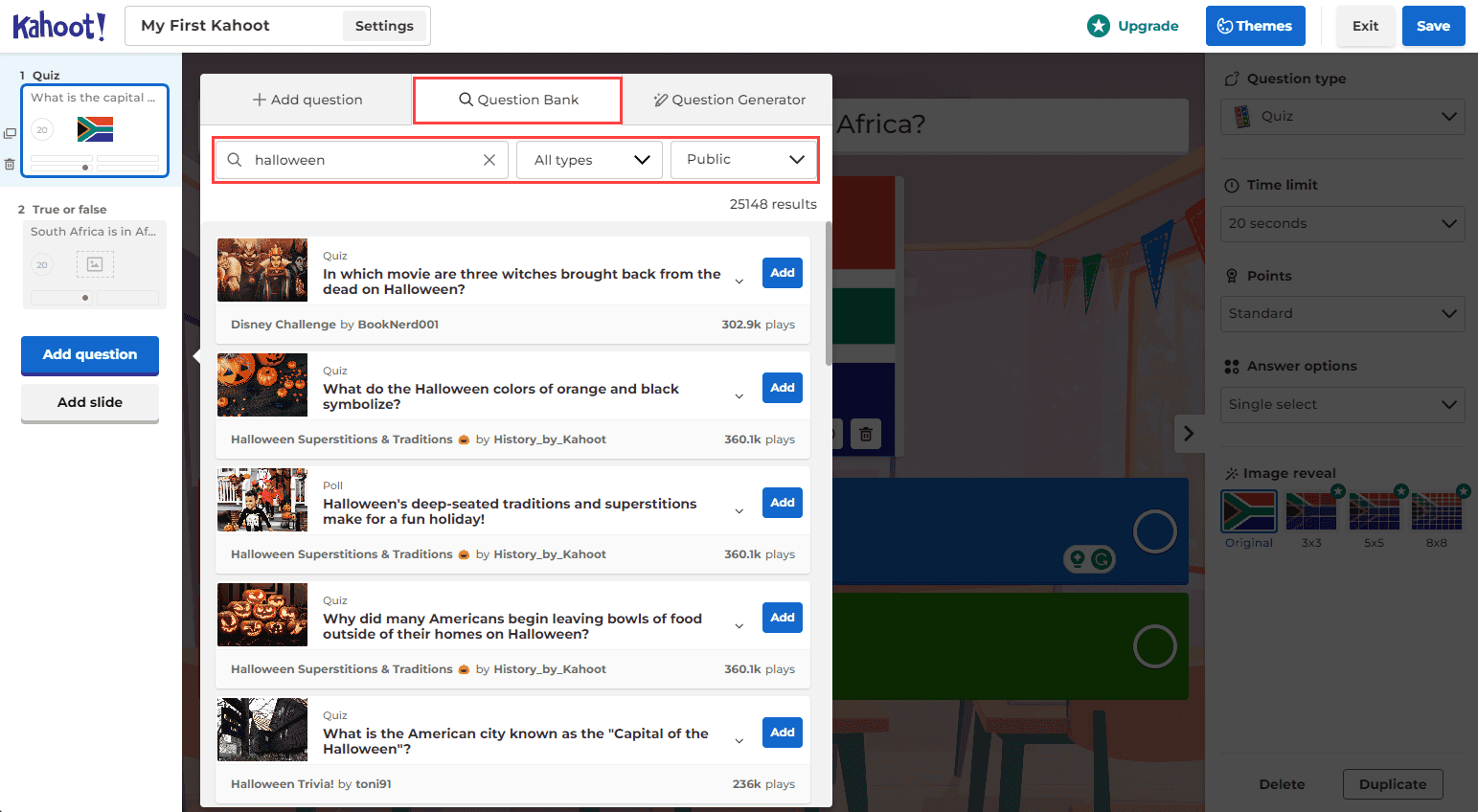Viewport: 1478px width, 812px height.
Task: Click the Upgrade star icon
Action: coord(1099,26)
